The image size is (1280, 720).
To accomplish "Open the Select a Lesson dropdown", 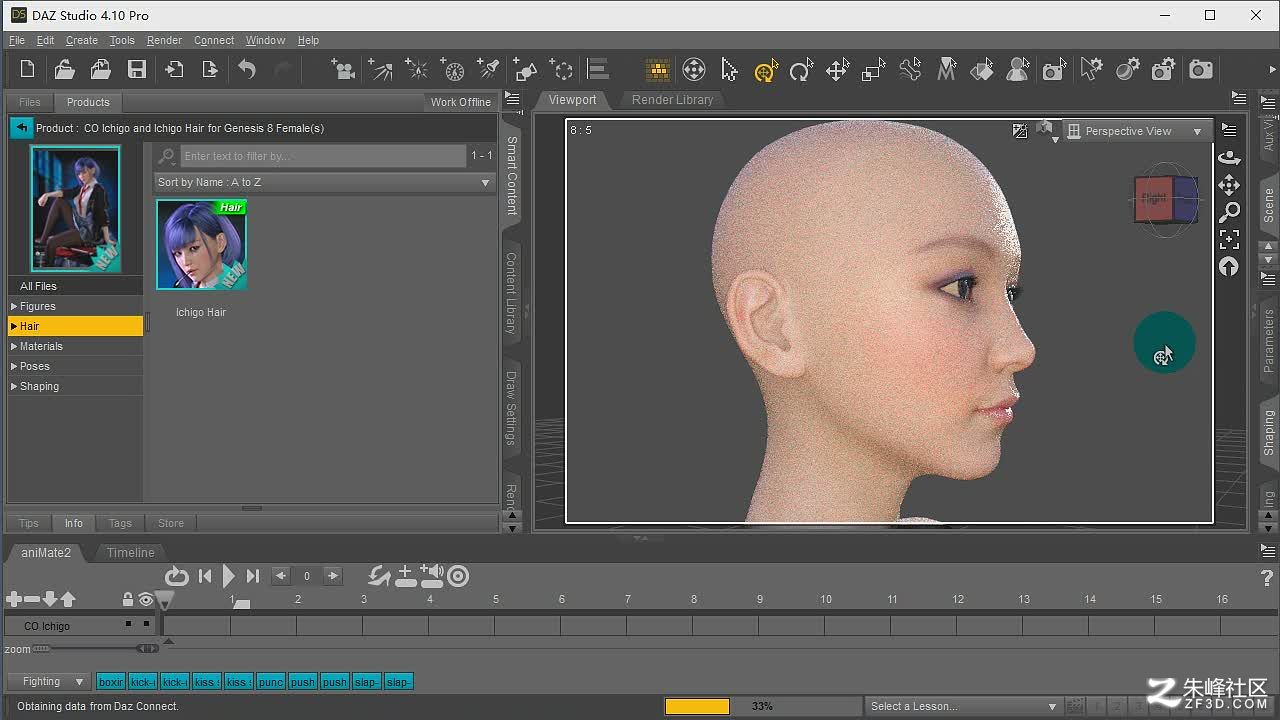I will coord(963,706).
